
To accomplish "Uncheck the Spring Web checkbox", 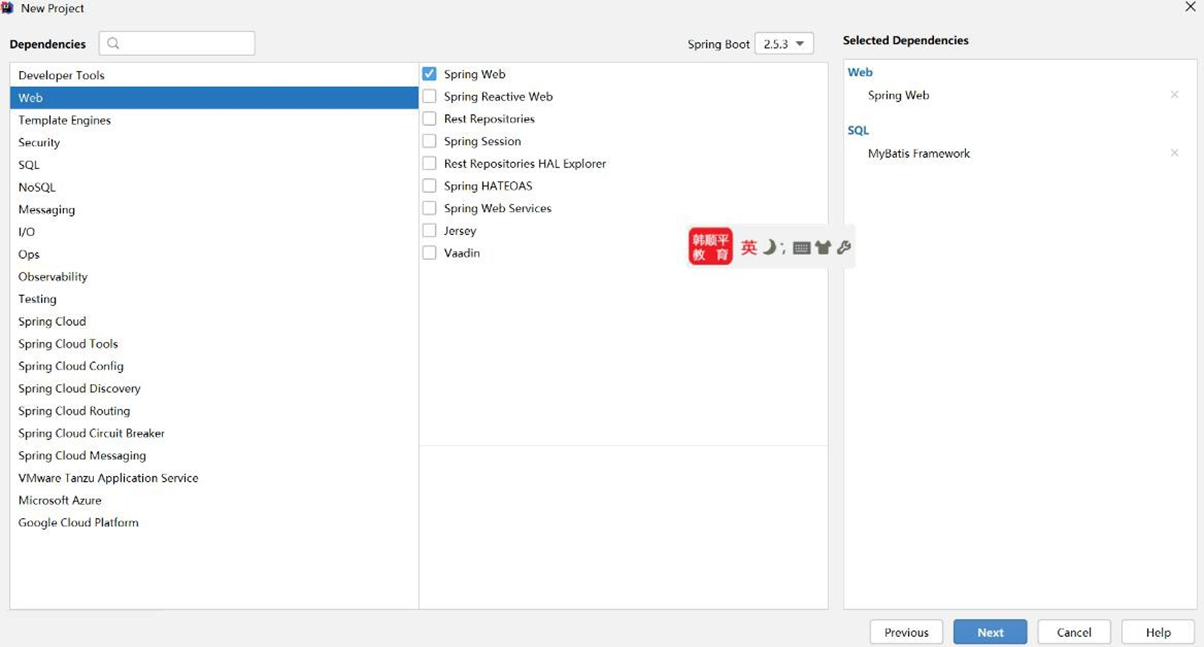I will click(x=429, y=74).
